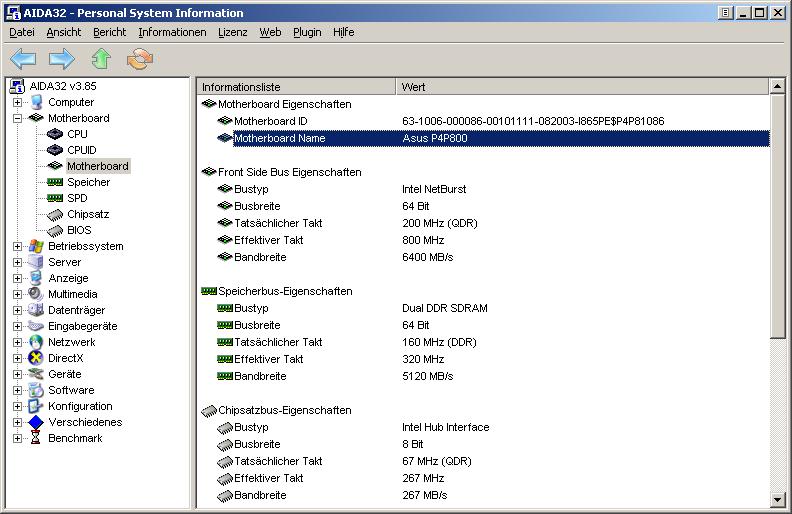Viewport: 792px width, 514px height.
Task: Open the Bericht menu
Action: pos(110,32)
